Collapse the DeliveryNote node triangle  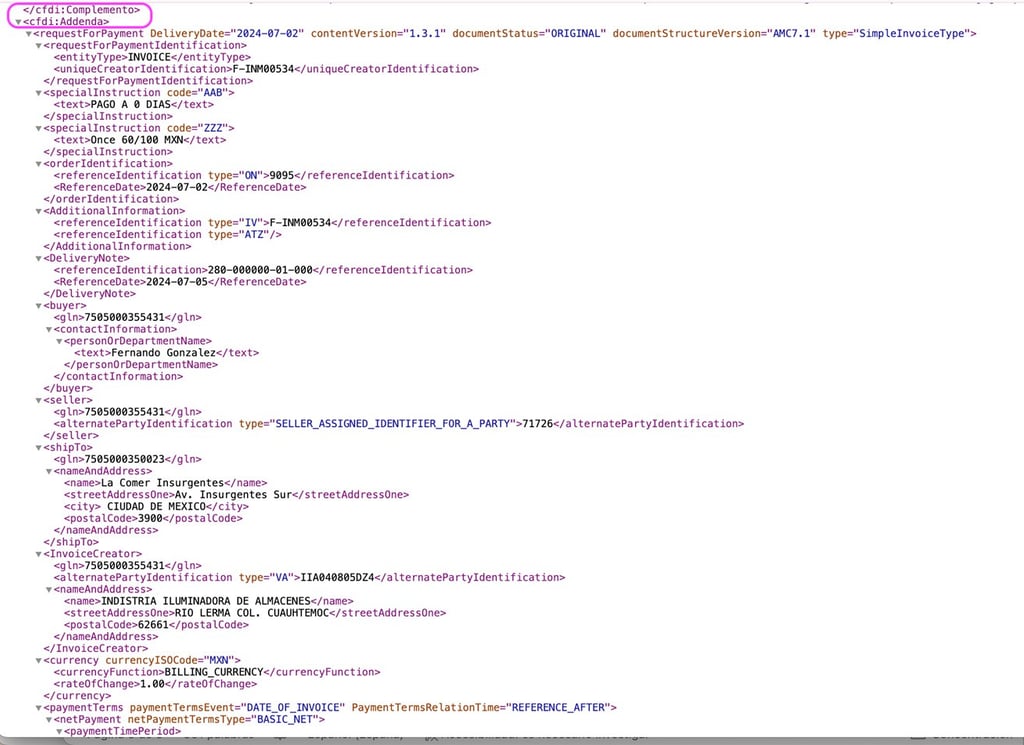coord(39,259)
